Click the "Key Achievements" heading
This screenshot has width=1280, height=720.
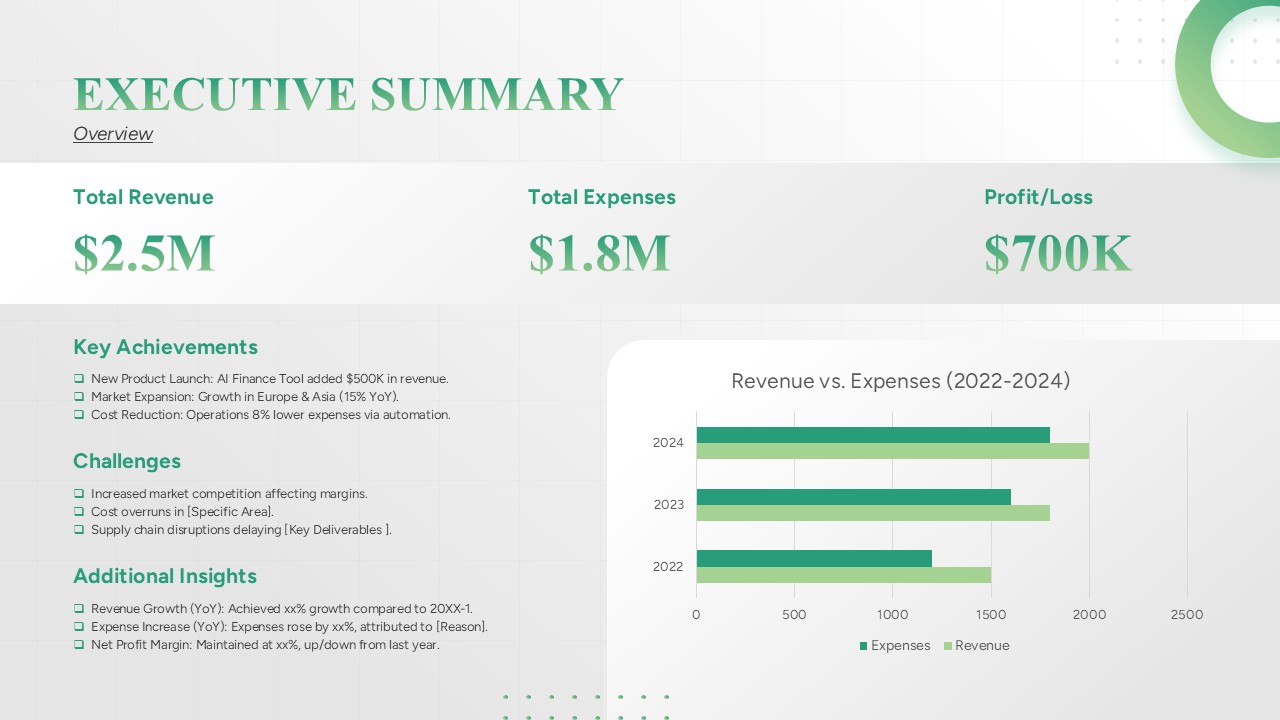click(165, 347)
